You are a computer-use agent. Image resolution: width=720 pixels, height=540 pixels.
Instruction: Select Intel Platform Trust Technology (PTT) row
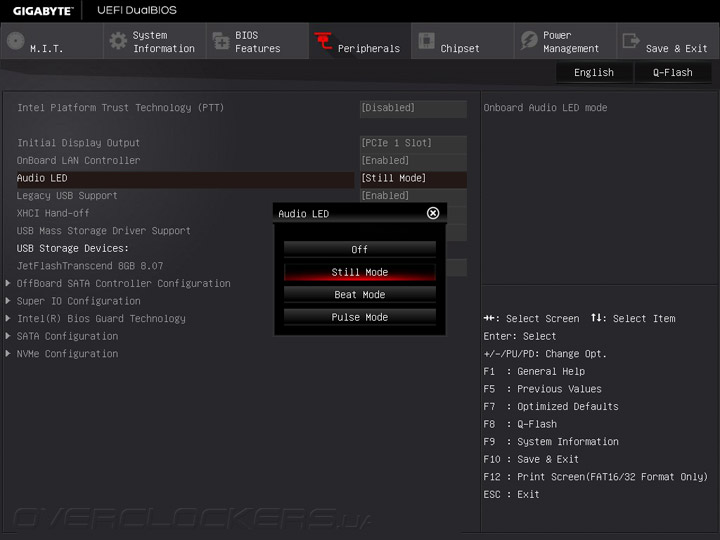[x=121, y=108]
